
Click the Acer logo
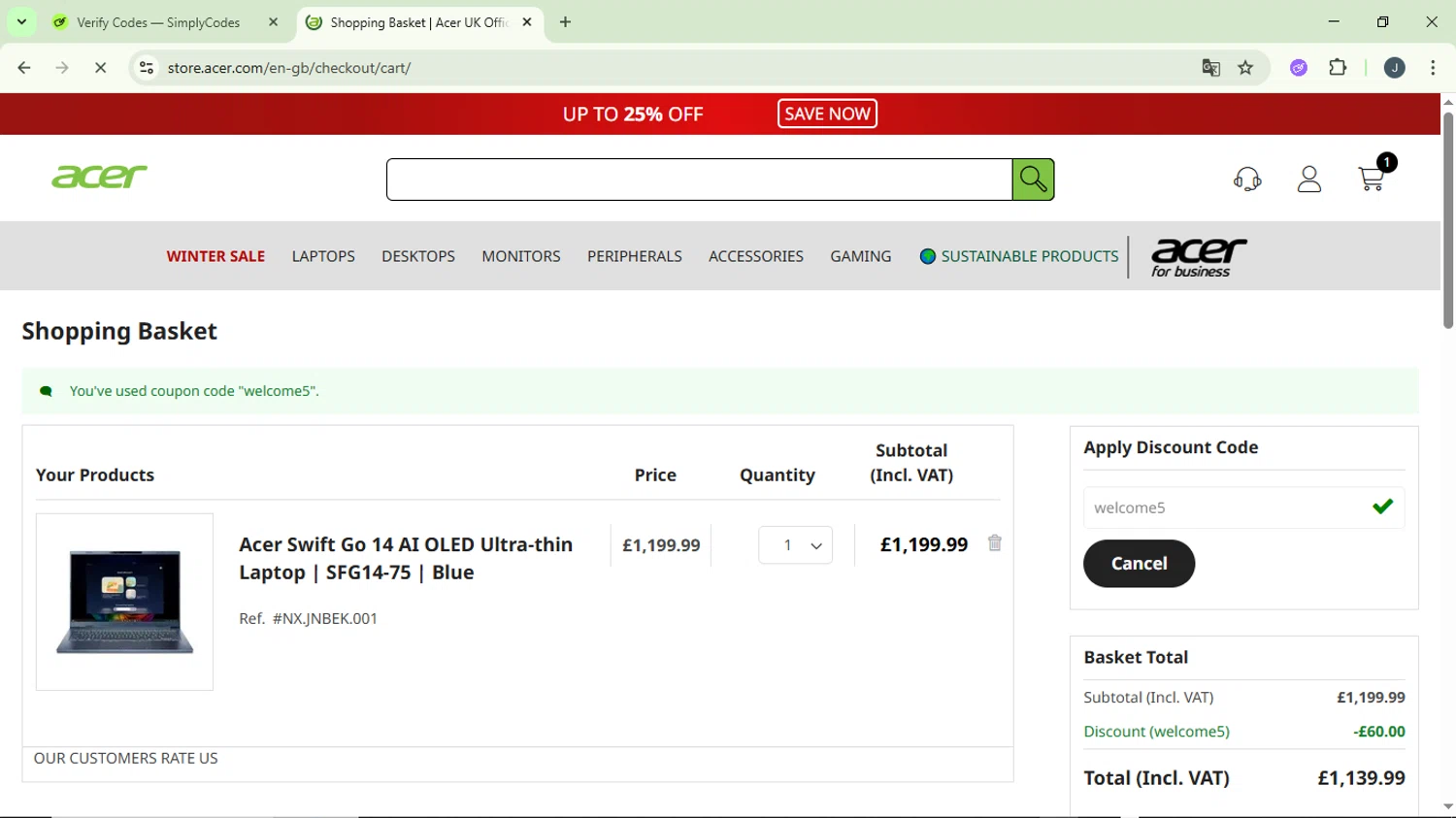pyautogui.click(x=99, y=177)
